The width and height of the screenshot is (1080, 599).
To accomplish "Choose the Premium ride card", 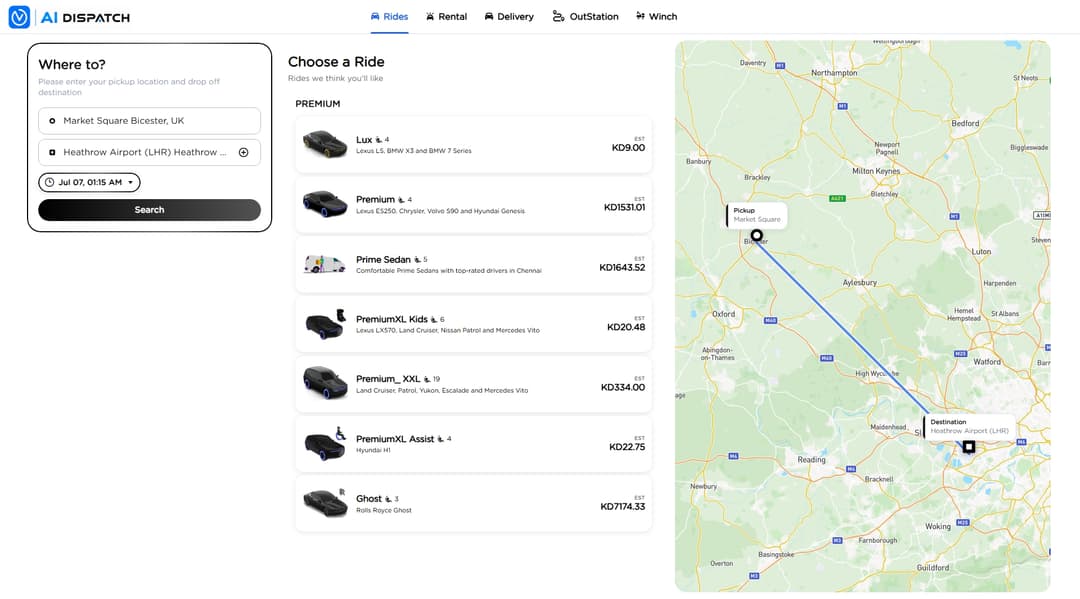I will (473, 204).
